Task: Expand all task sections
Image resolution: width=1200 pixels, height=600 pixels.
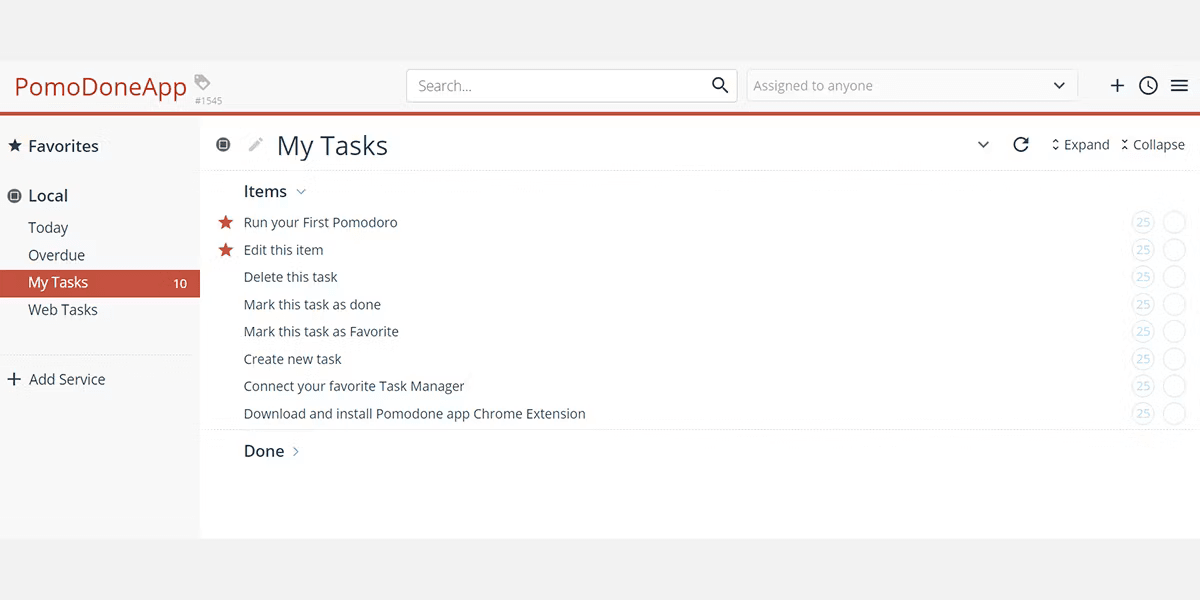Action: click(x=1080, y=145)
